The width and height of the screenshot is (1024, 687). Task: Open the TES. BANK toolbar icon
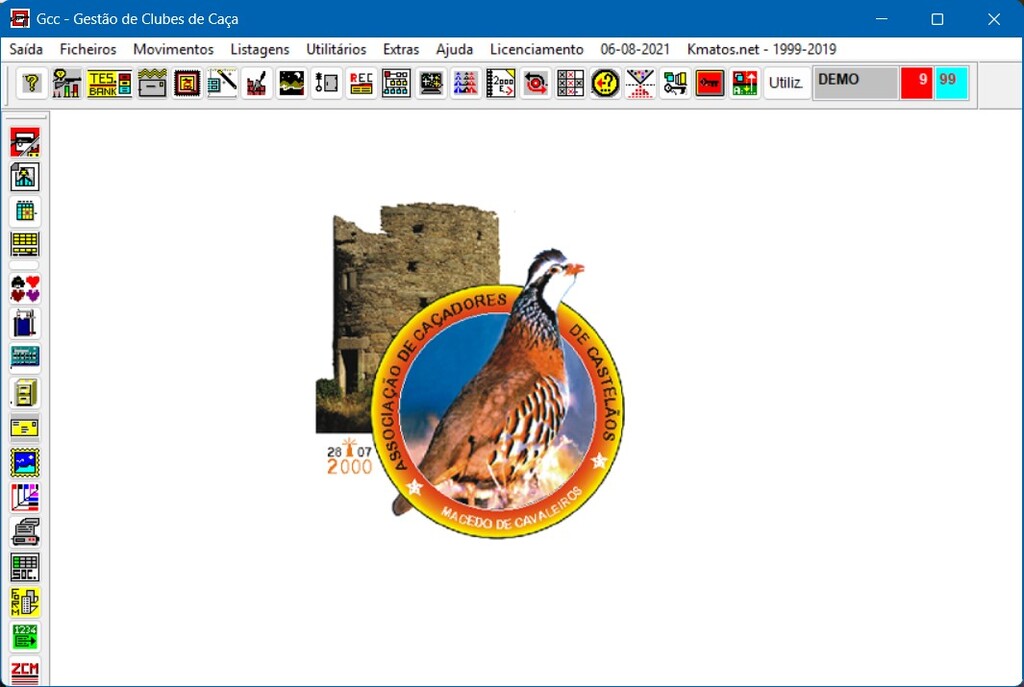pos(109,83)
